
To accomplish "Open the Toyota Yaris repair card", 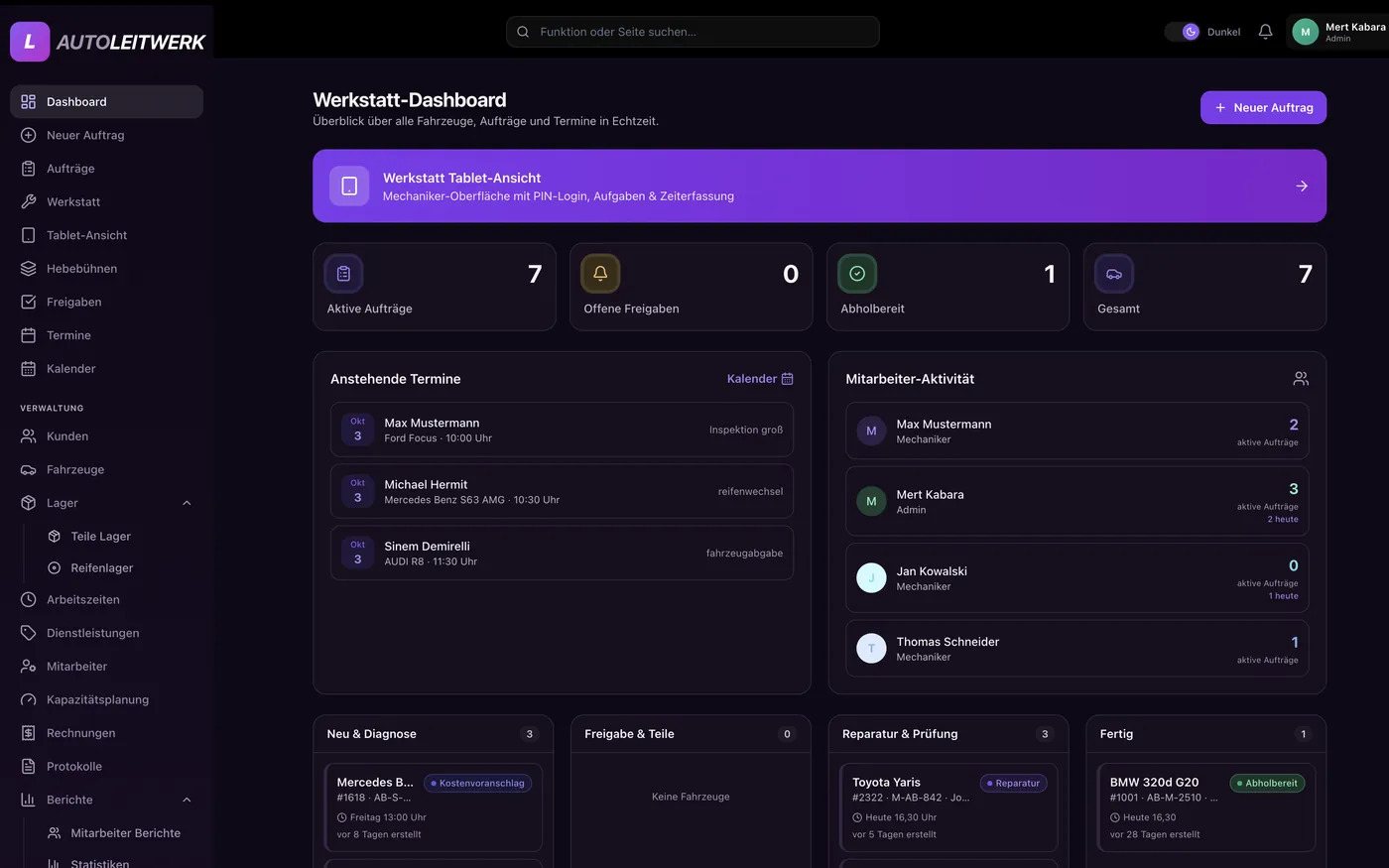I will click(948, 807).
